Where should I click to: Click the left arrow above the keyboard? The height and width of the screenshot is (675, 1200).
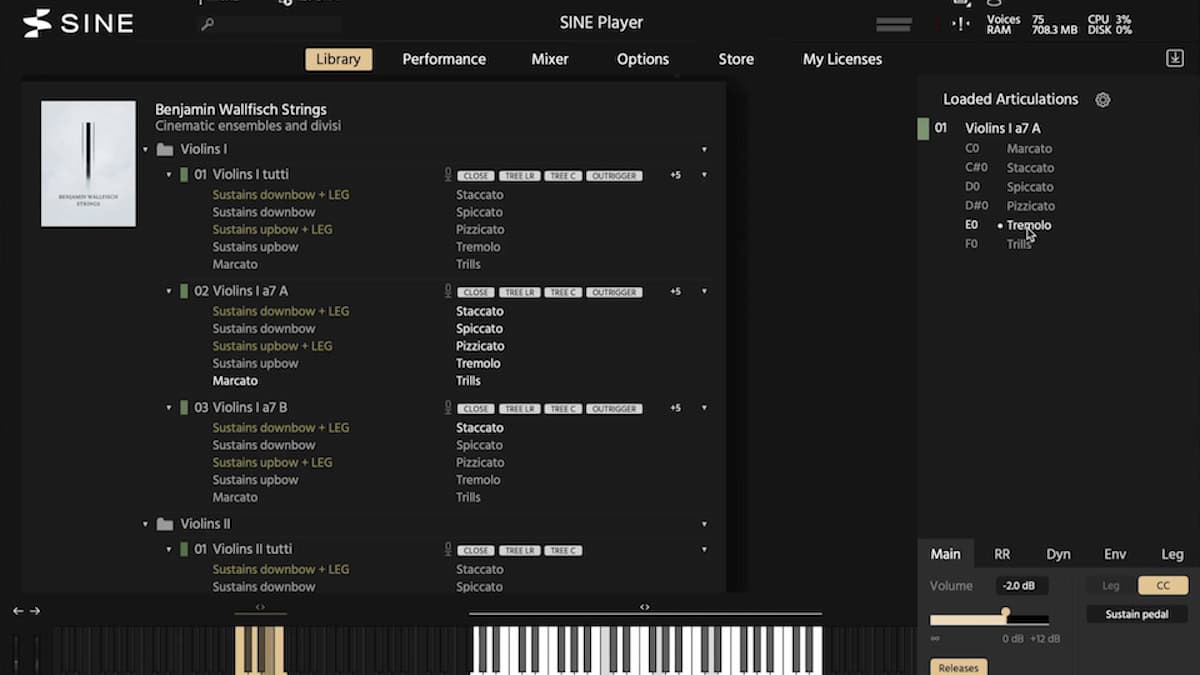18,611
